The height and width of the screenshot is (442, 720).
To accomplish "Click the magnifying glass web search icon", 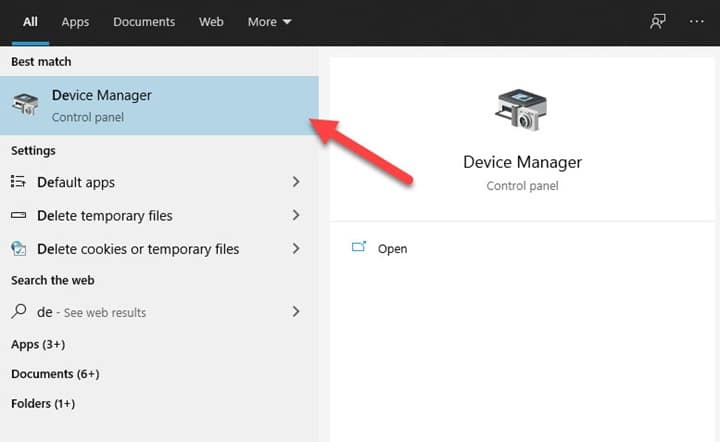I will coord(18,311).
